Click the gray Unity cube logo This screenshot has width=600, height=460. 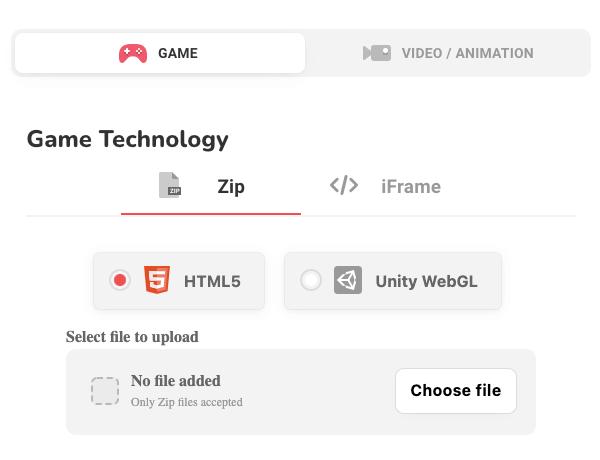click(348, 280)
